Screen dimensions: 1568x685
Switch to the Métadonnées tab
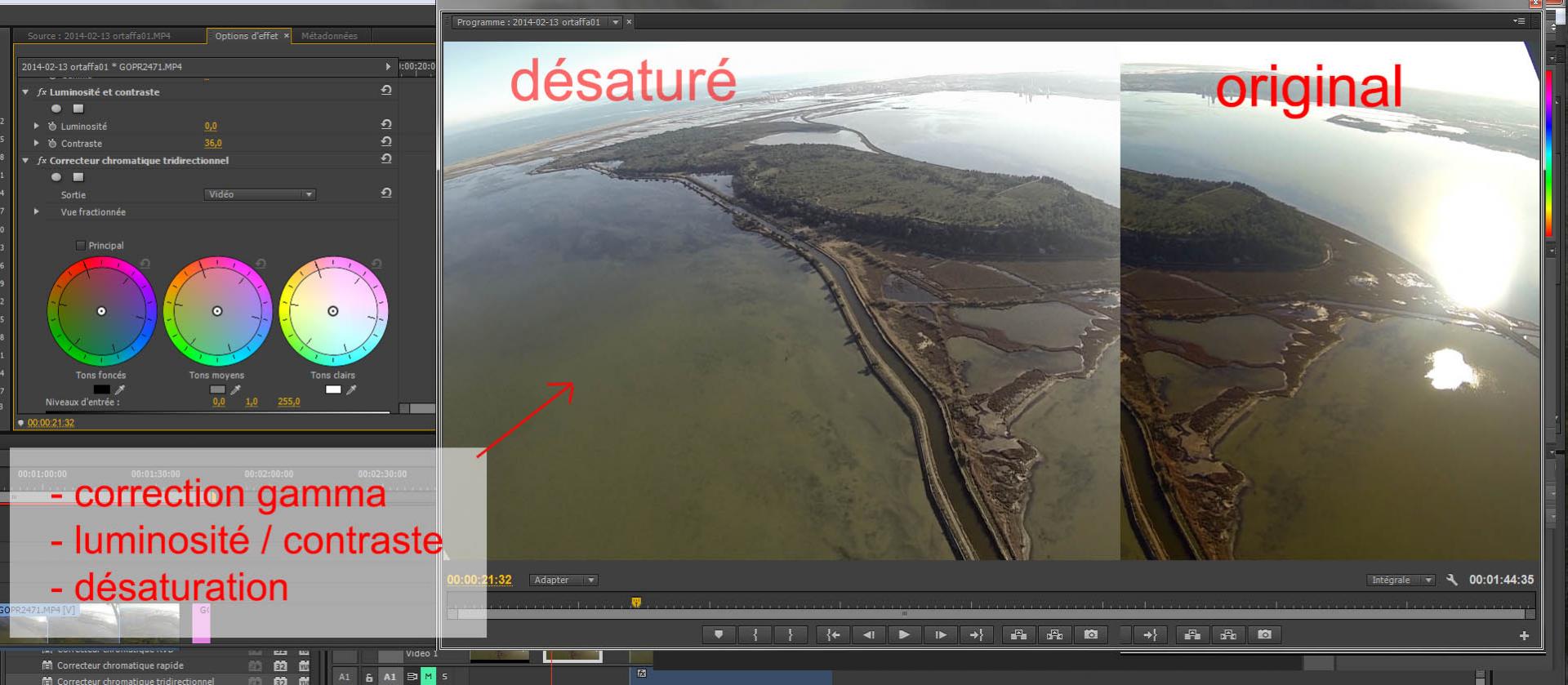329,36
